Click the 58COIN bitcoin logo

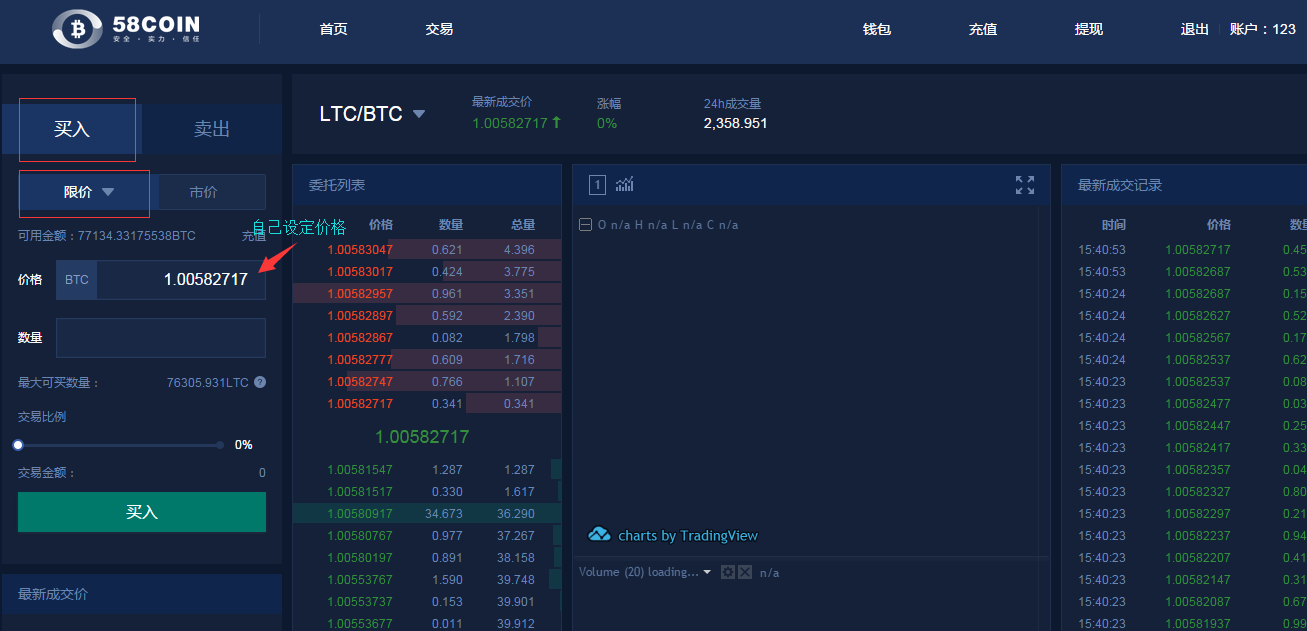[76, 29]
